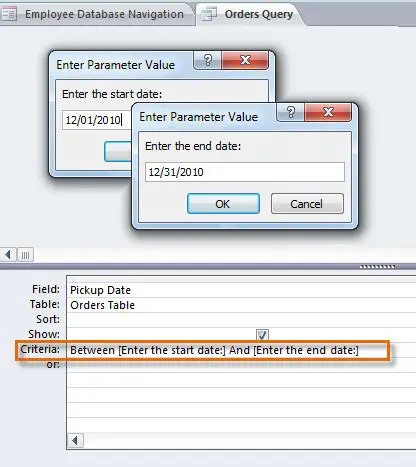Click 'Enter the start date:' label

[112, 94]
